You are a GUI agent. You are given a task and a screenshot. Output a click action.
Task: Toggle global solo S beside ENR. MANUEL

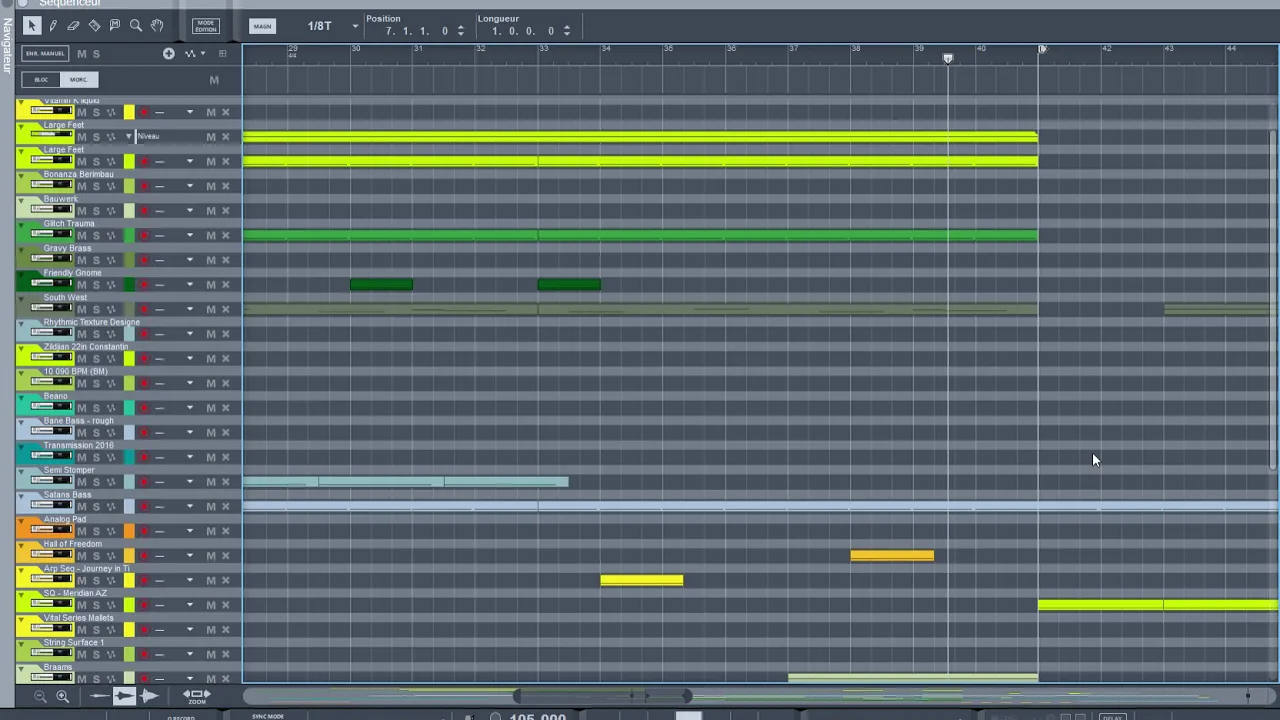coord(96,53)
